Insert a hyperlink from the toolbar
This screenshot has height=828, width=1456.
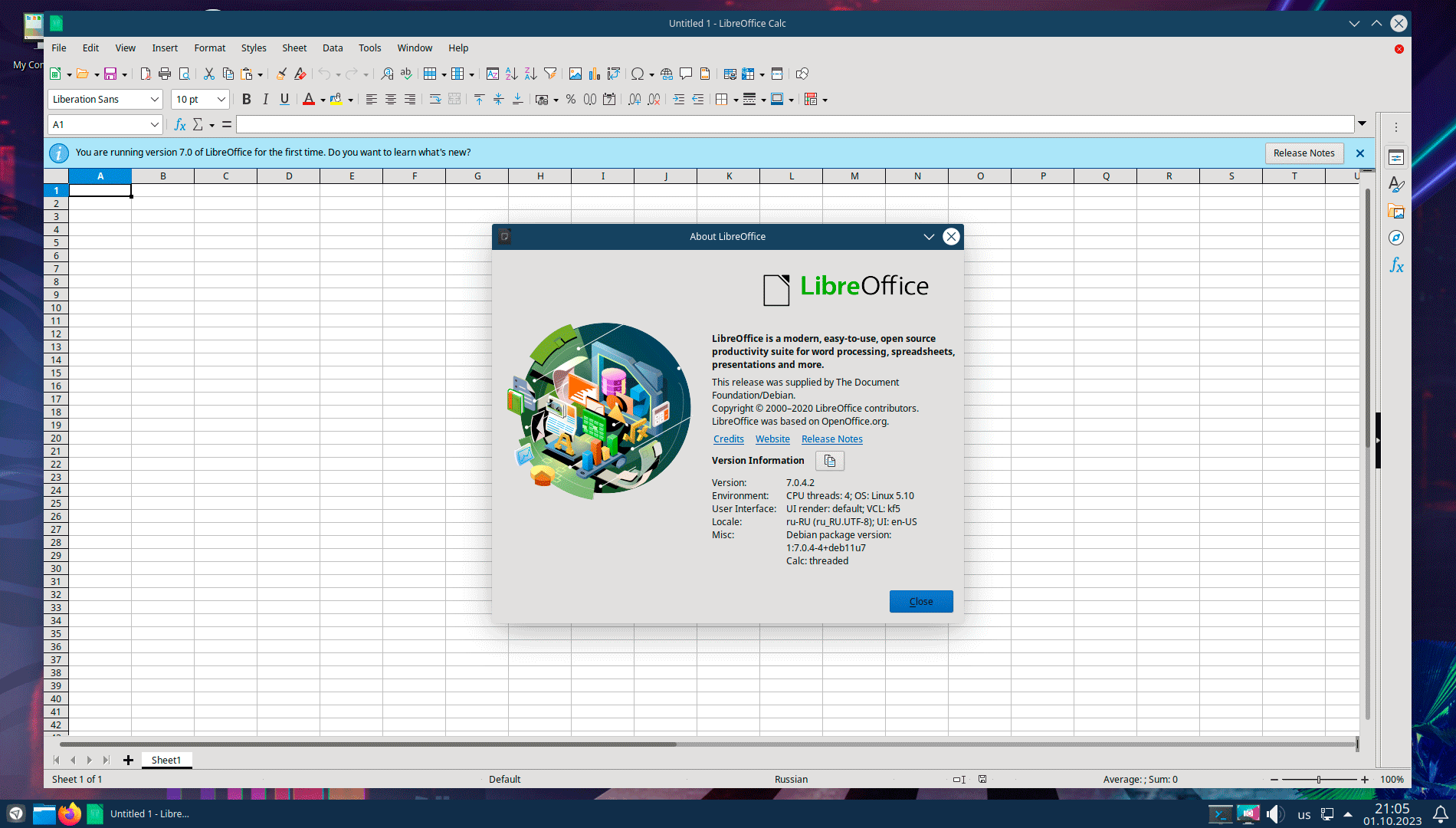(667, 74)
